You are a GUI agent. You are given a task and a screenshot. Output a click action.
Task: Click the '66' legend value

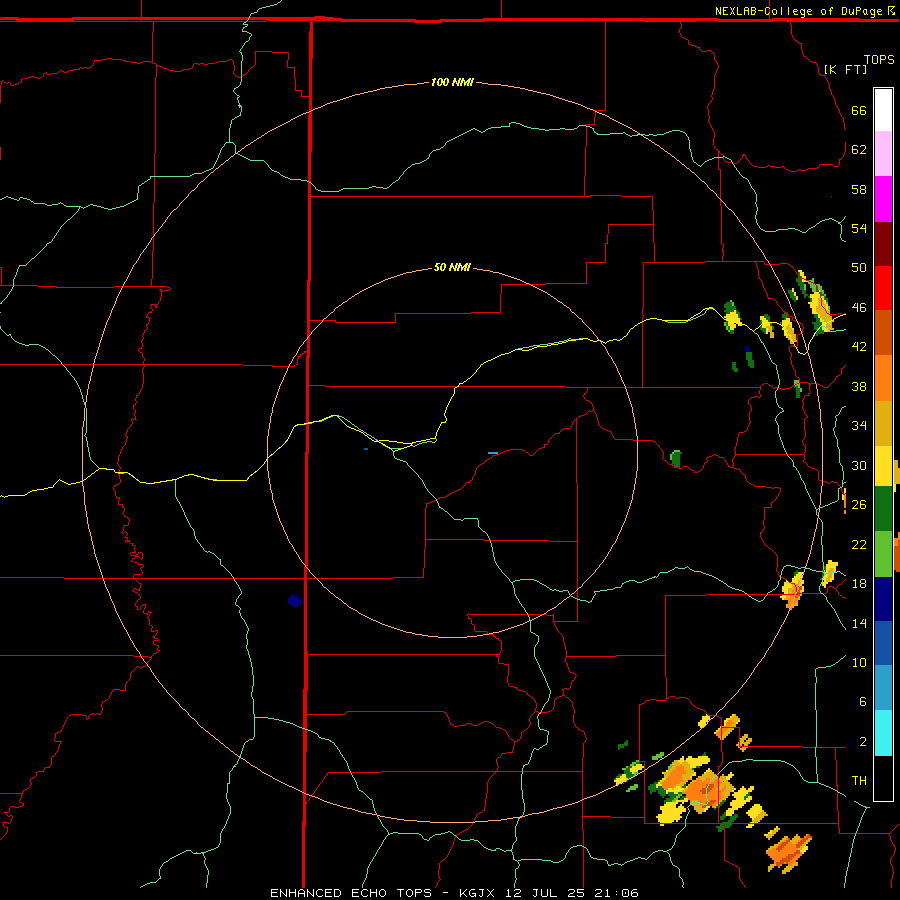pos(859,110)
